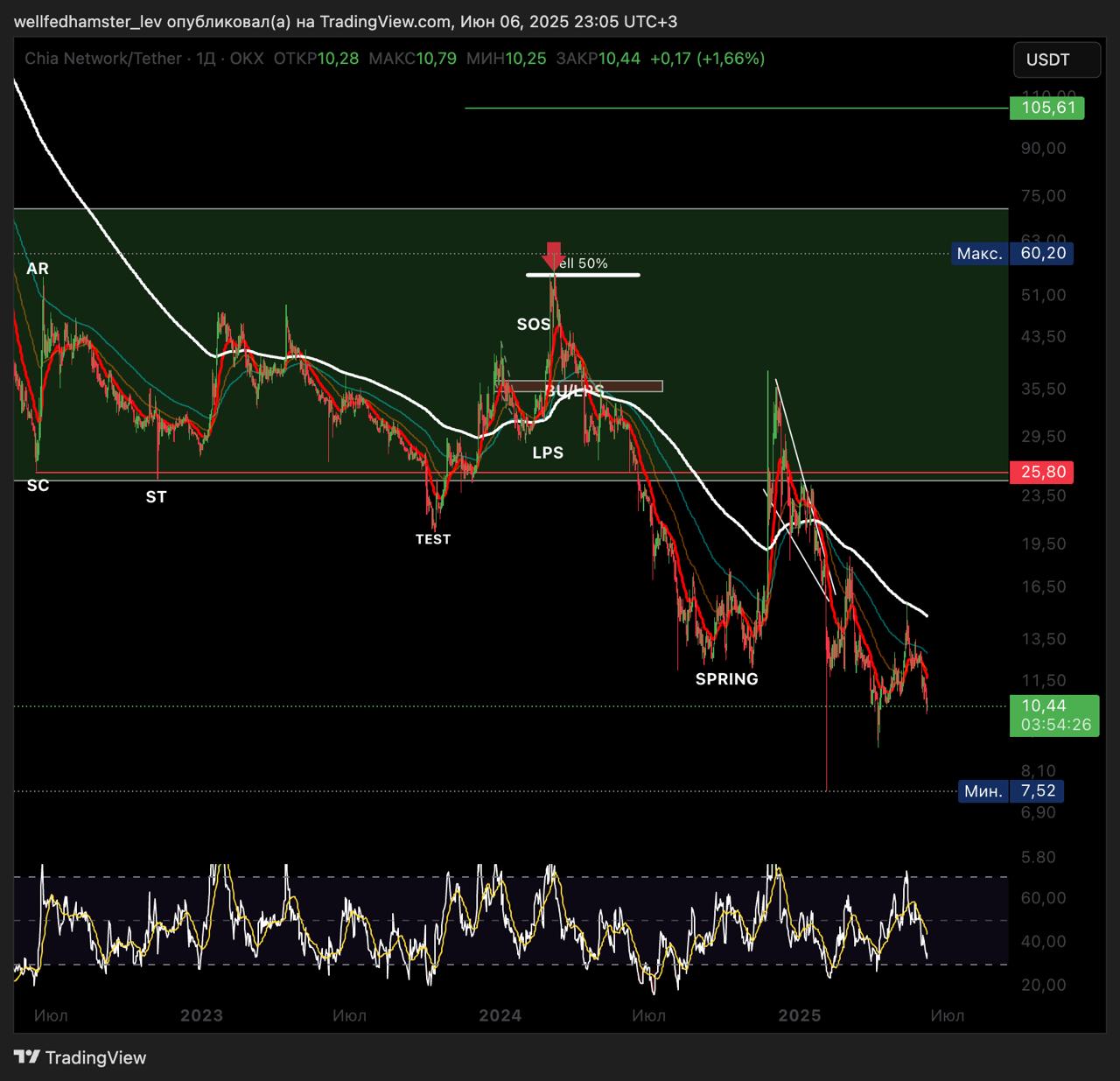Click the 11,50 price axis value
The image size is (1120, 1081).
(x=1044, y=681)
